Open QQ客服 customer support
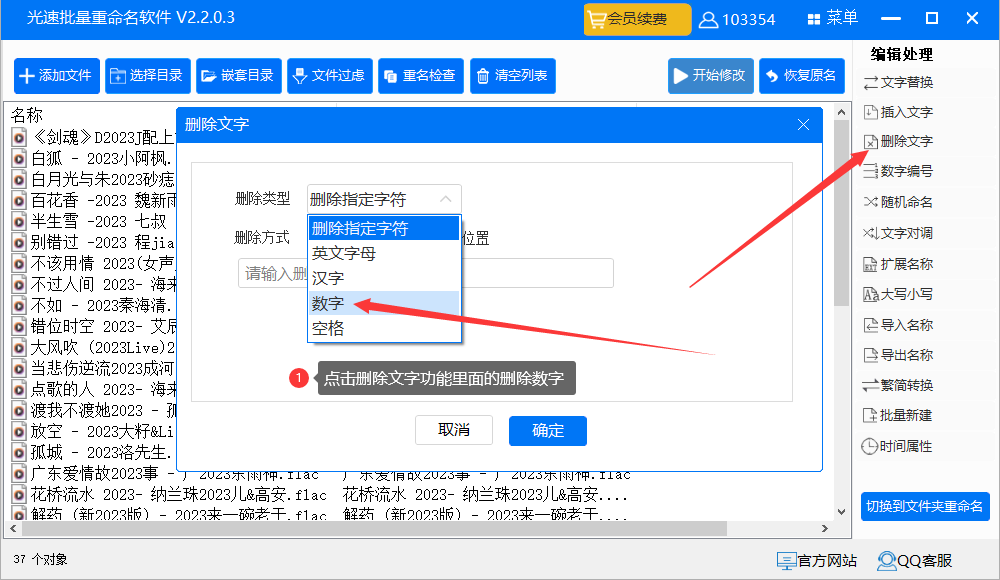This screenshot has height=580, width=1000. coord(915,561)
